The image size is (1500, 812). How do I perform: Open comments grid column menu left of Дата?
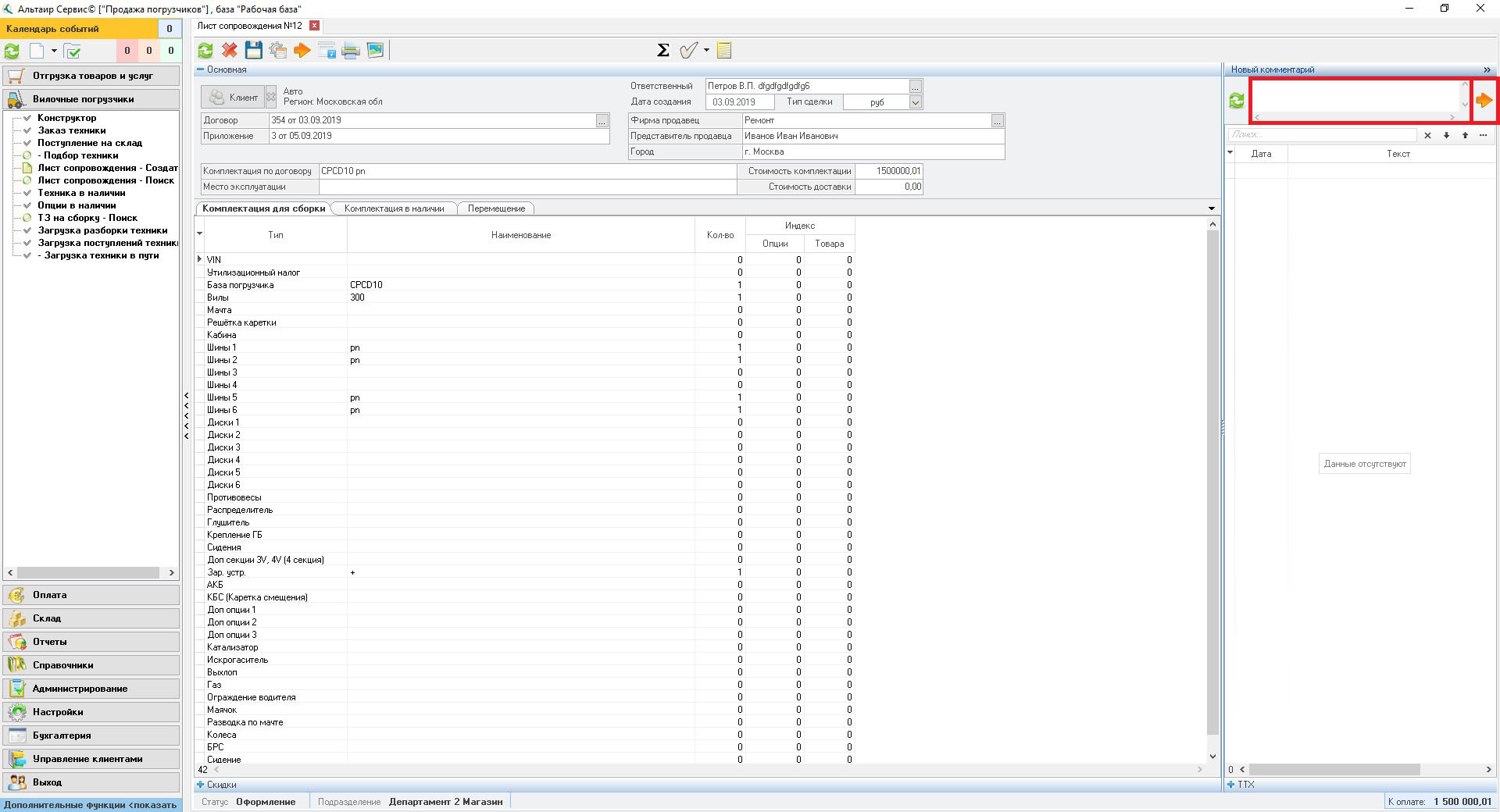click(x=1230, y=153)
